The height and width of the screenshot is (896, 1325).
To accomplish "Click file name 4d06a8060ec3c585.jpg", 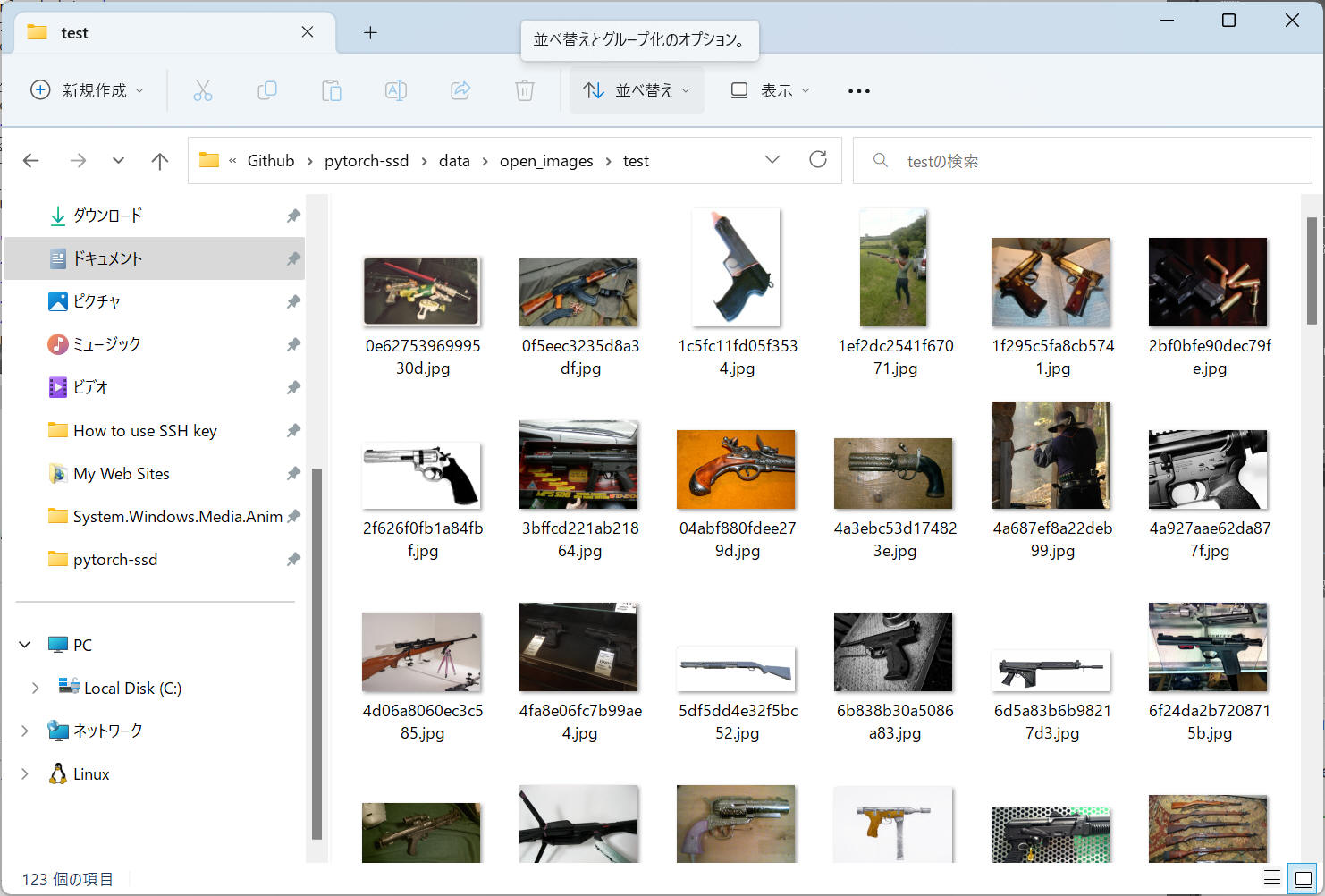I will click(x=423, y=722).
